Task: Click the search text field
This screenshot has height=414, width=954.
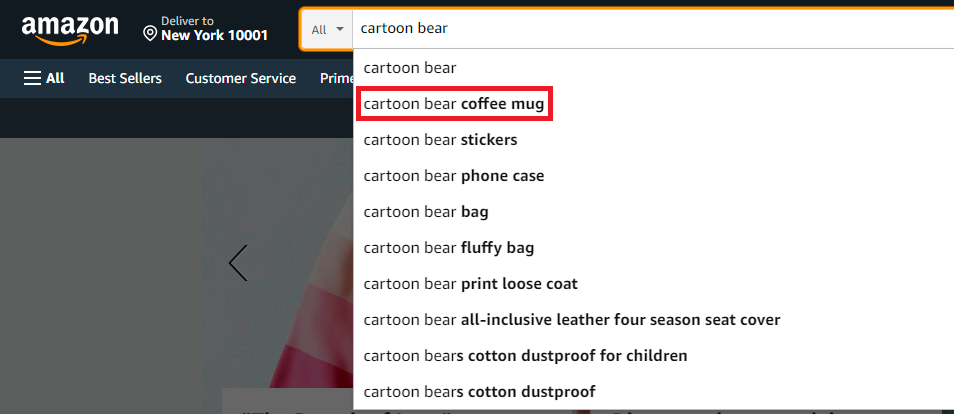Action: 650,29
